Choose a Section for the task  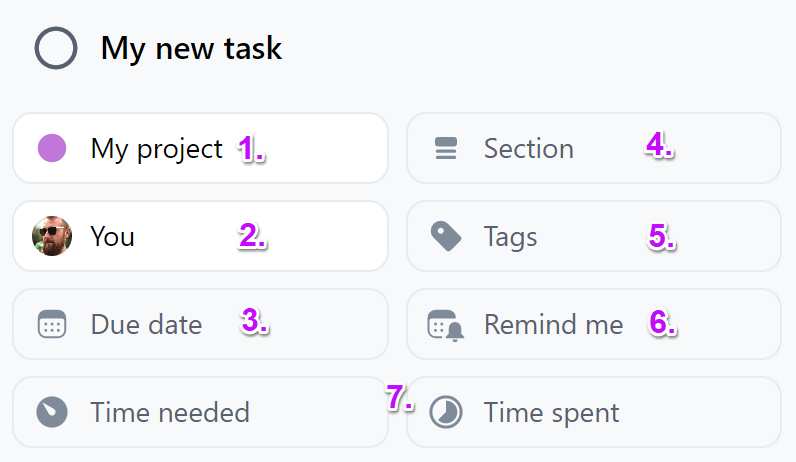(593, 148)
